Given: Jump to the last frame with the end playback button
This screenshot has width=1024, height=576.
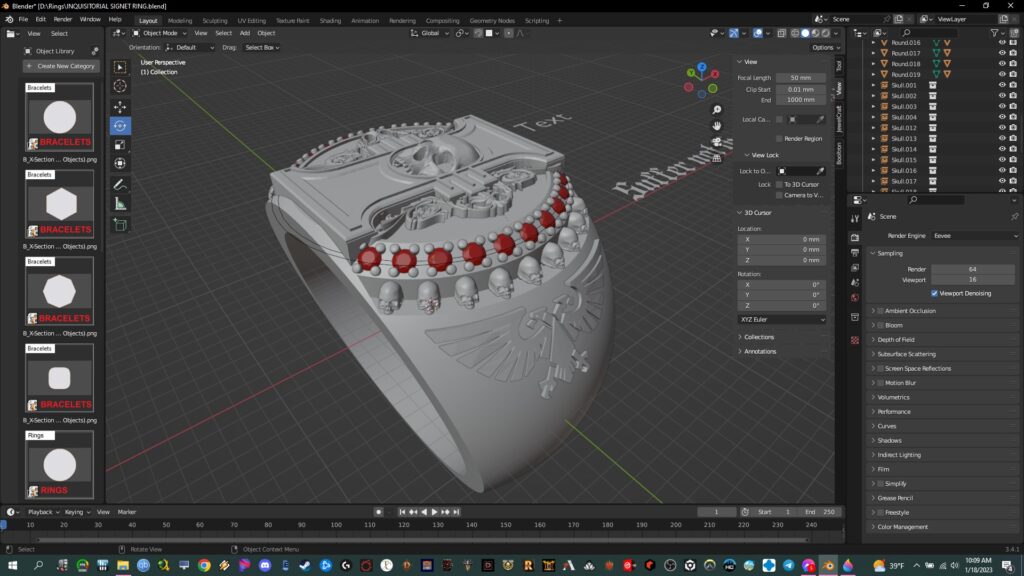Looking at the screenshot, I should 458,511.
